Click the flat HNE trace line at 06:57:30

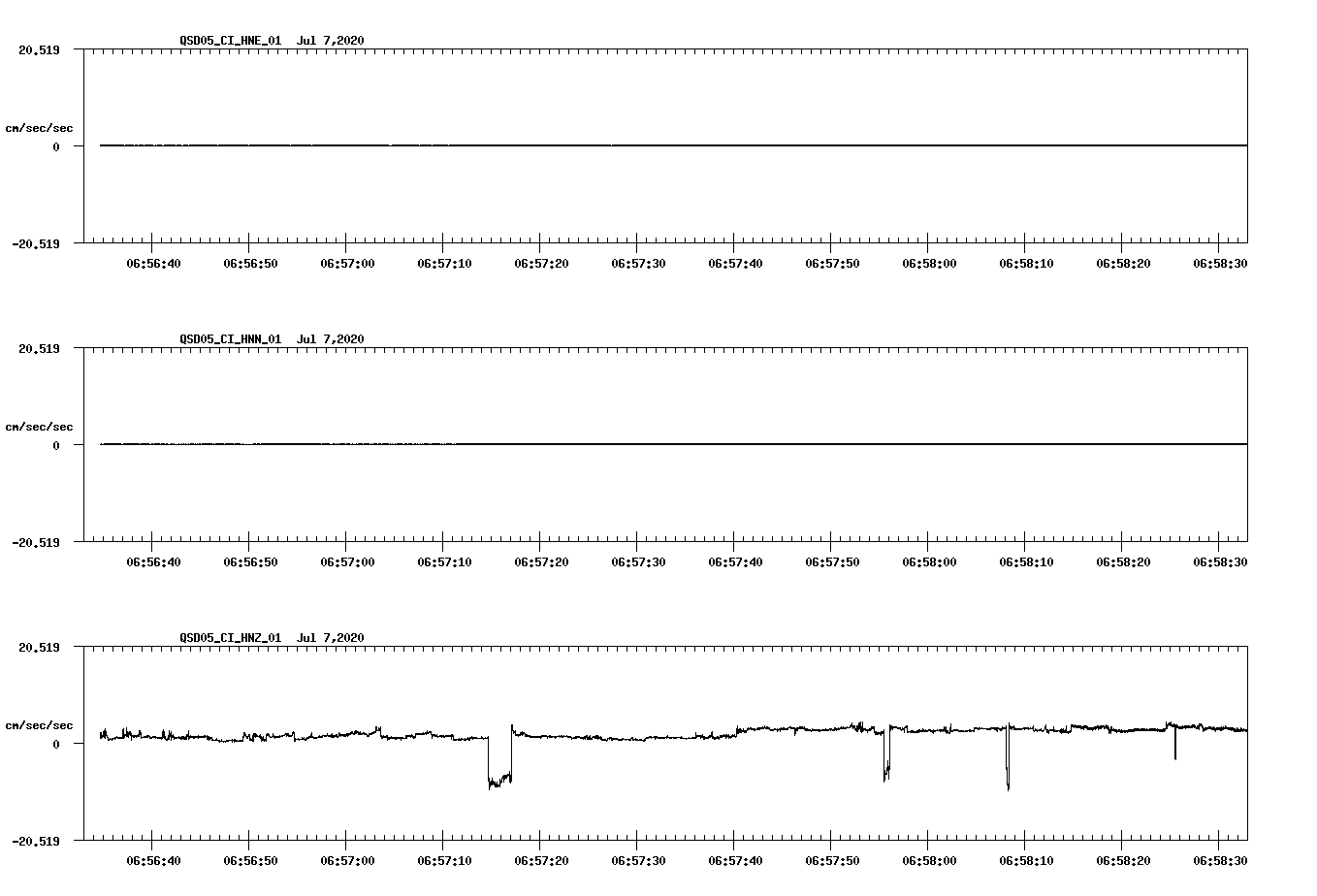(638, 145)
